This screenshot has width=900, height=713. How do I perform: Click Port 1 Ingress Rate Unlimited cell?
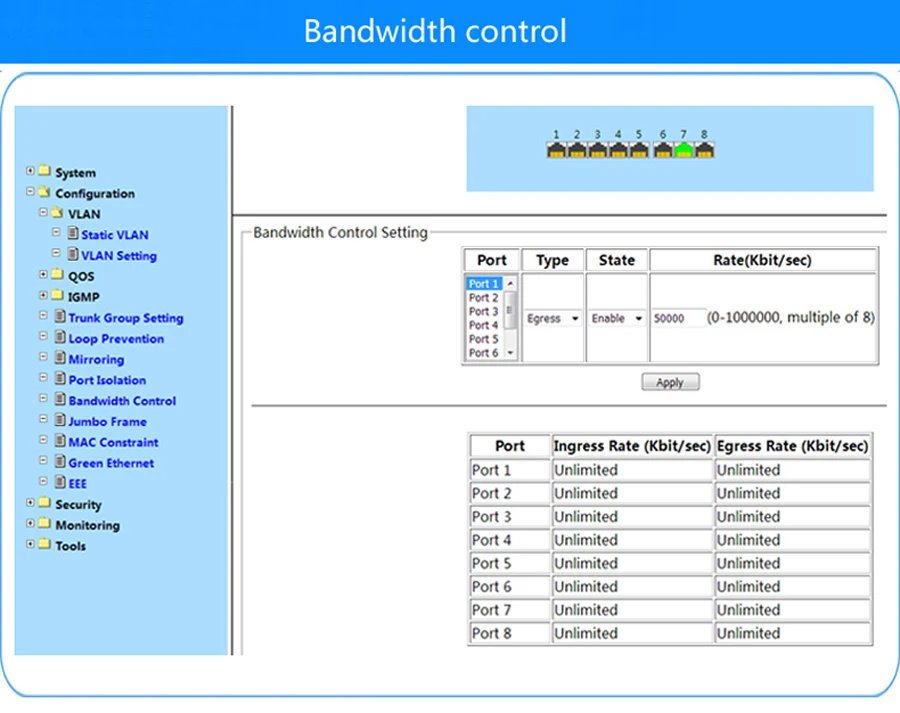point(633,470)
